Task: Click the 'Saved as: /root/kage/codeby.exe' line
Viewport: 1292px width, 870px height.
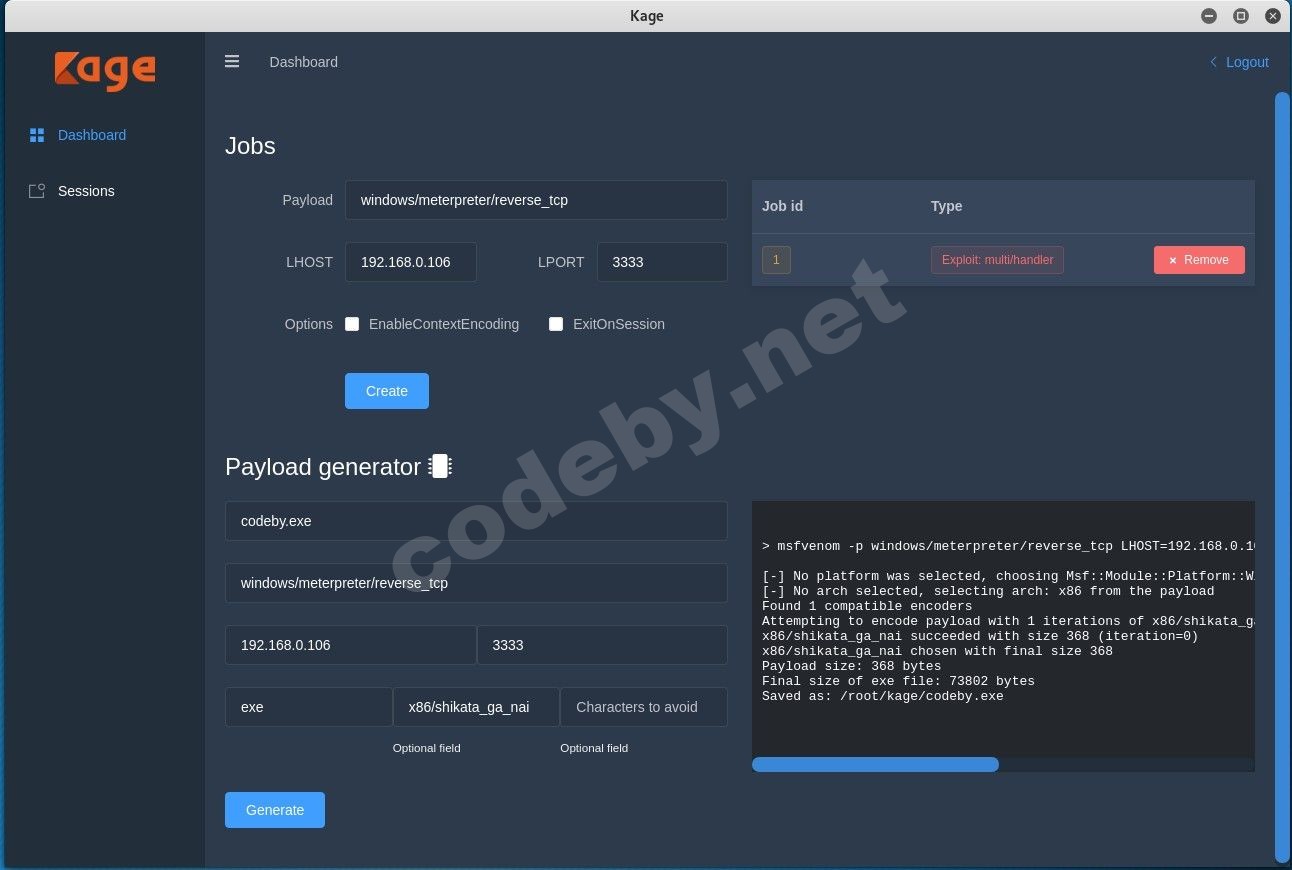Action: point(882,696)
